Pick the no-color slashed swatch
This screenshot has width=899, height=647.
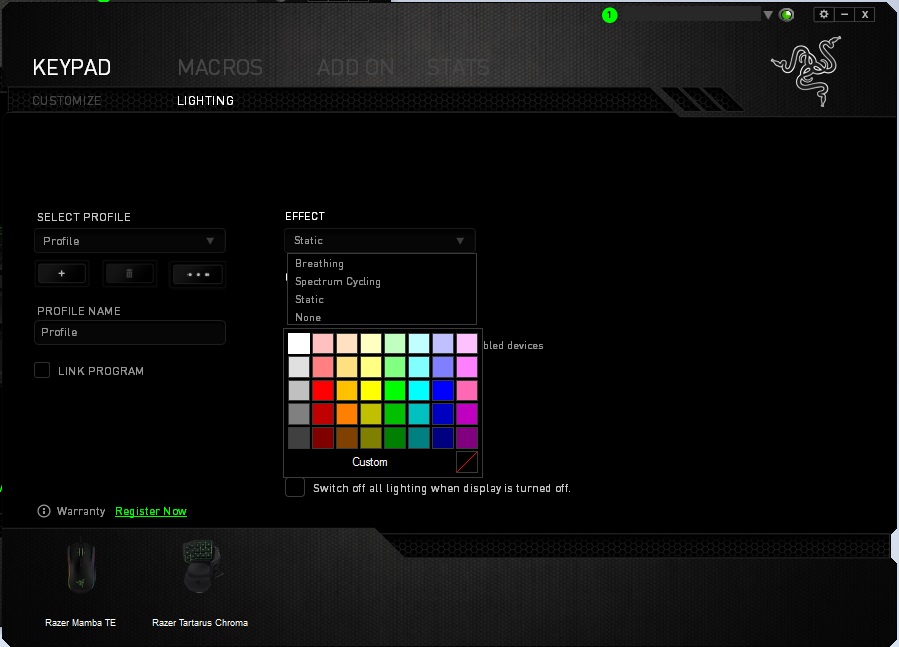pos(467,462)
